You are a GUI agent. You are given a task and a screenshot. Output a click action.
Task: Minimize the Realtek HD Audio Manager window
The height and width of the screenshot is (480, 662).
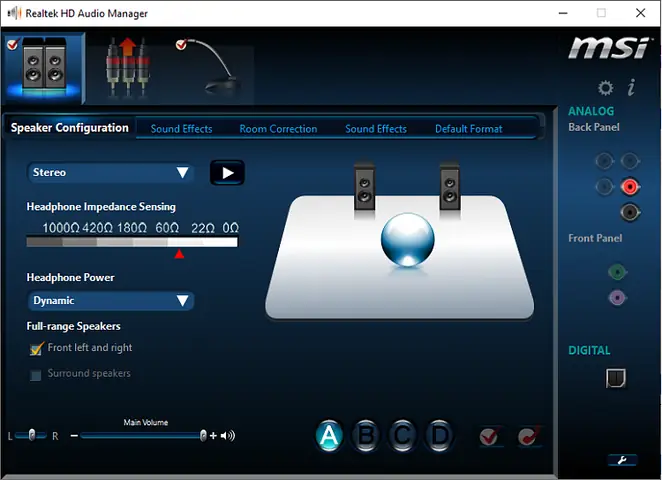[563, 13]
